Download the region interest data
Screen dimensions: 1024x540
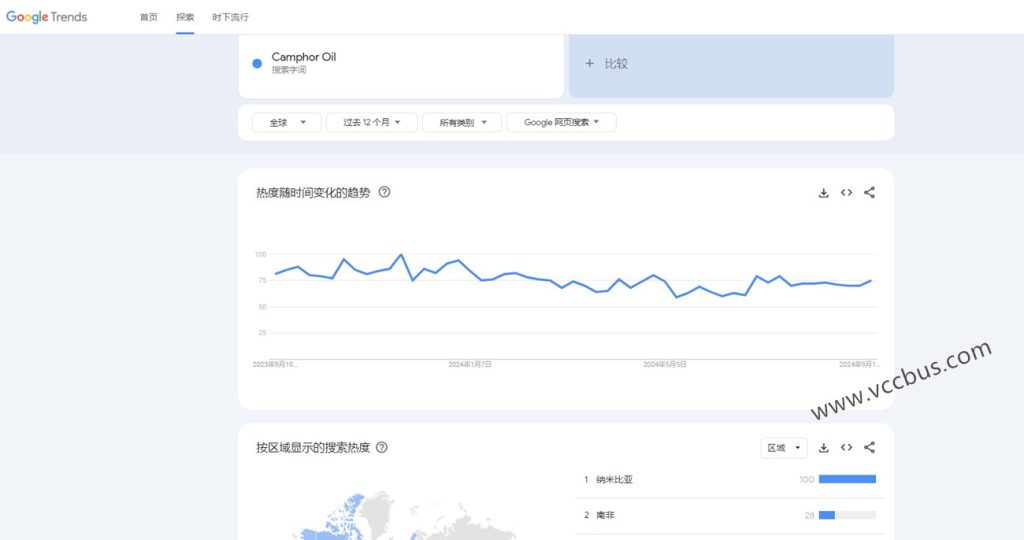[824, 448]
